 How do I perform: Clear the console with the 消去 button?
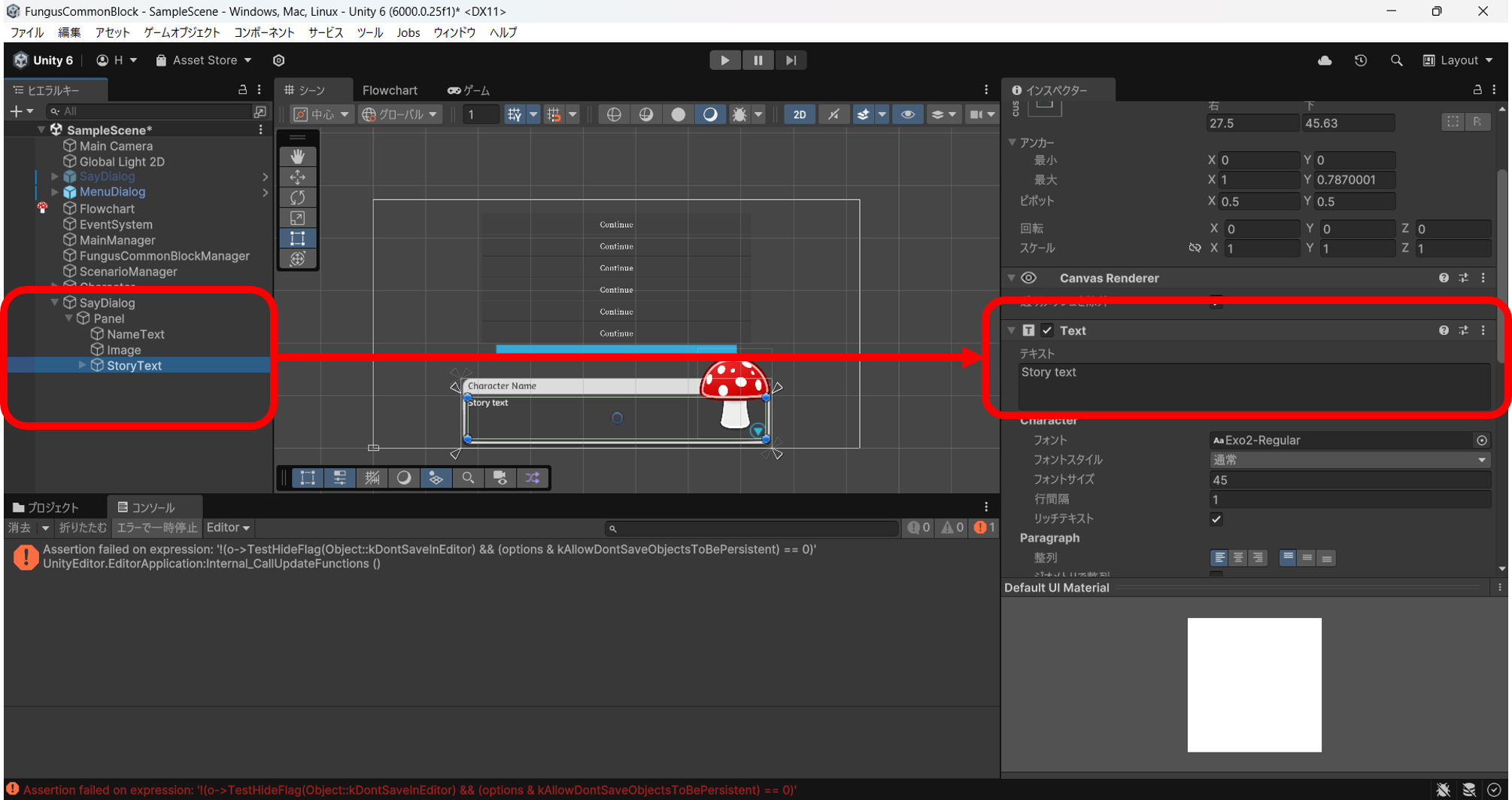pos(18,528)
